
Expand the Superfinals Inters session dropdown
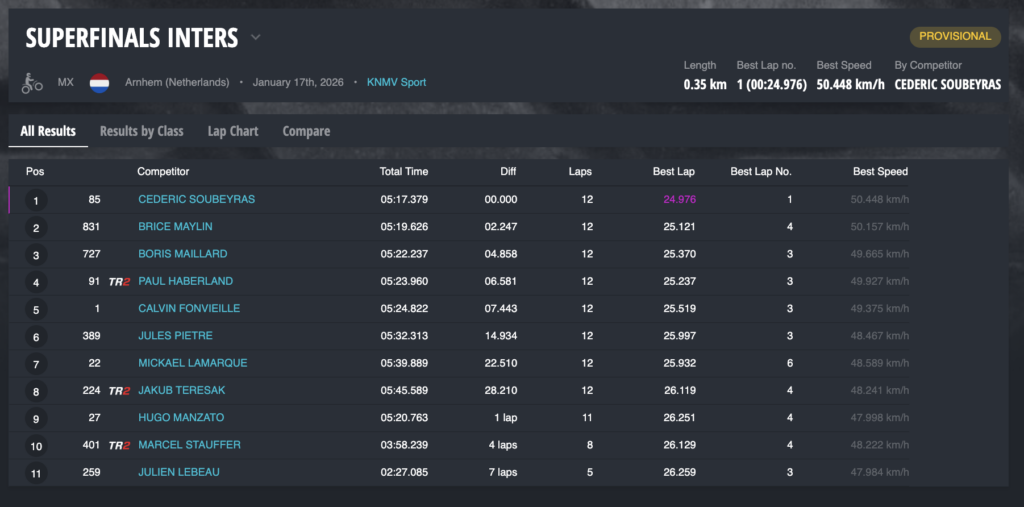tap(256, 38)
